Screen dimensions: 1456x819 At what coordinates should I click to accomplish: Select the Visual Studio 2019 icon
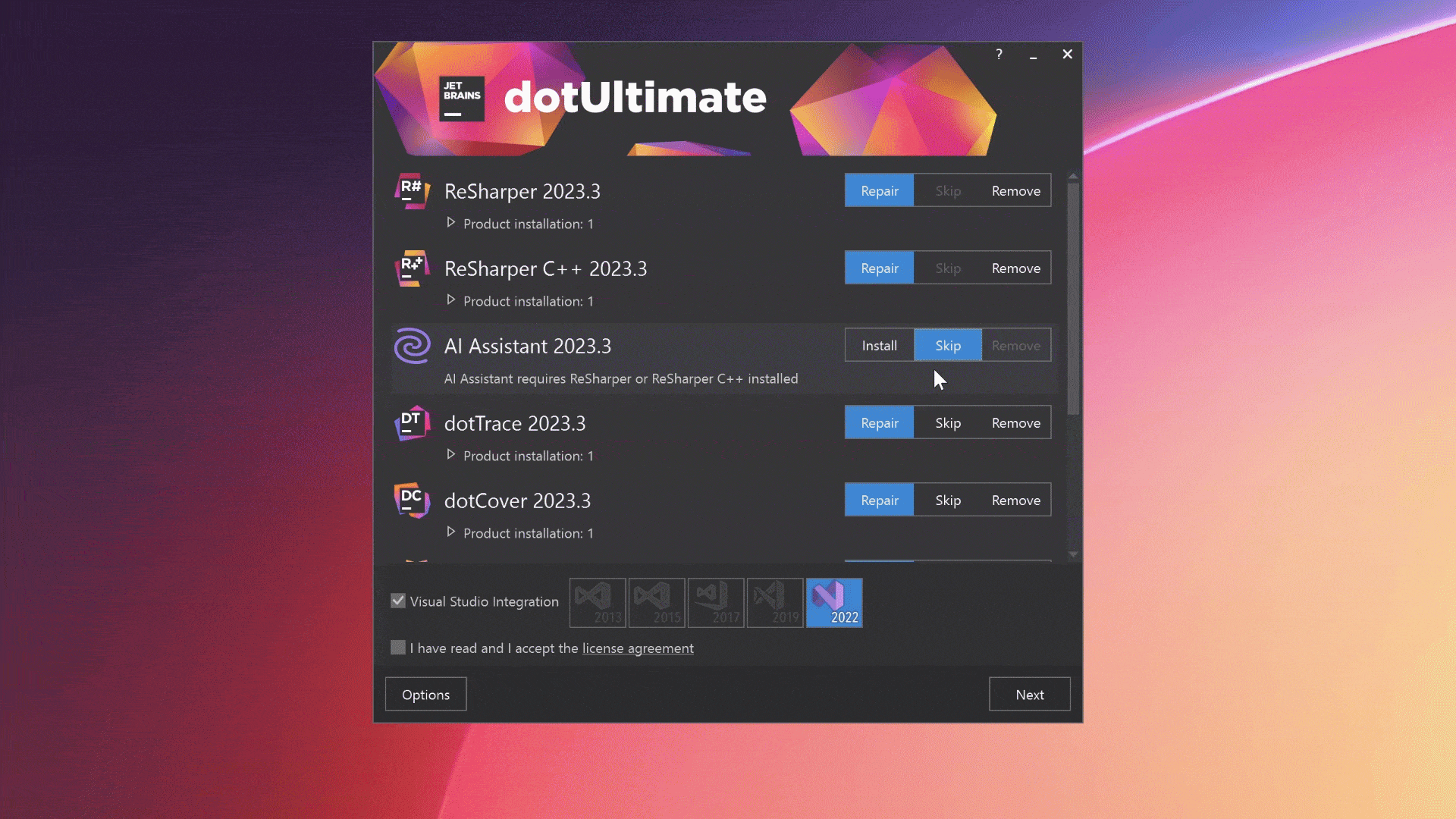[x=774, y=603]
